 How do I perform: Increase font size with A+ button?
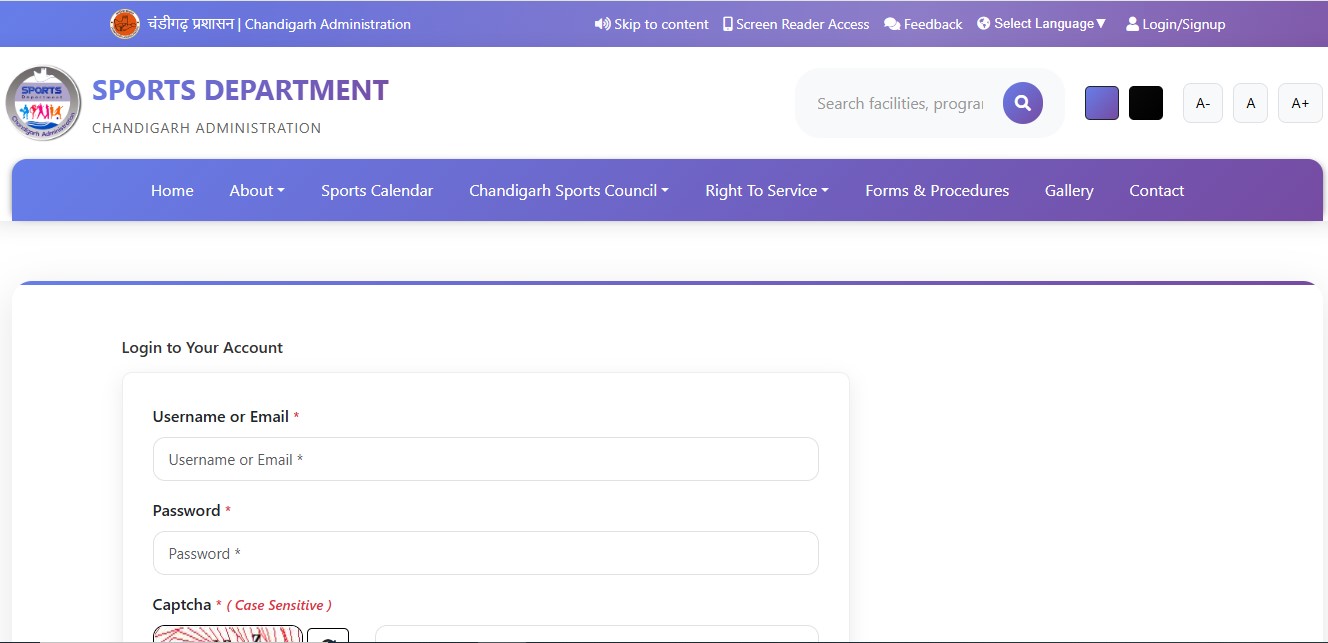click(1299, 103)
